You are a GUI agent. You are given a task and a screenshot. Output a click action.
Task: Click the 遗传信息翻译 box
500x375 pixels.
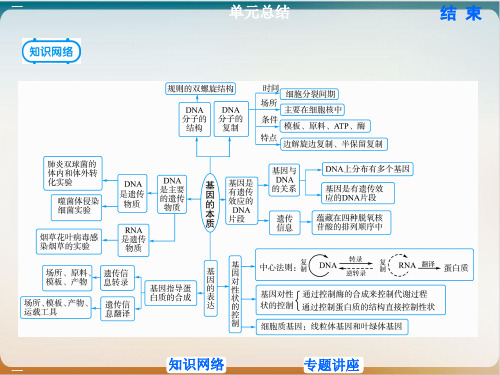tap(117, 309)
